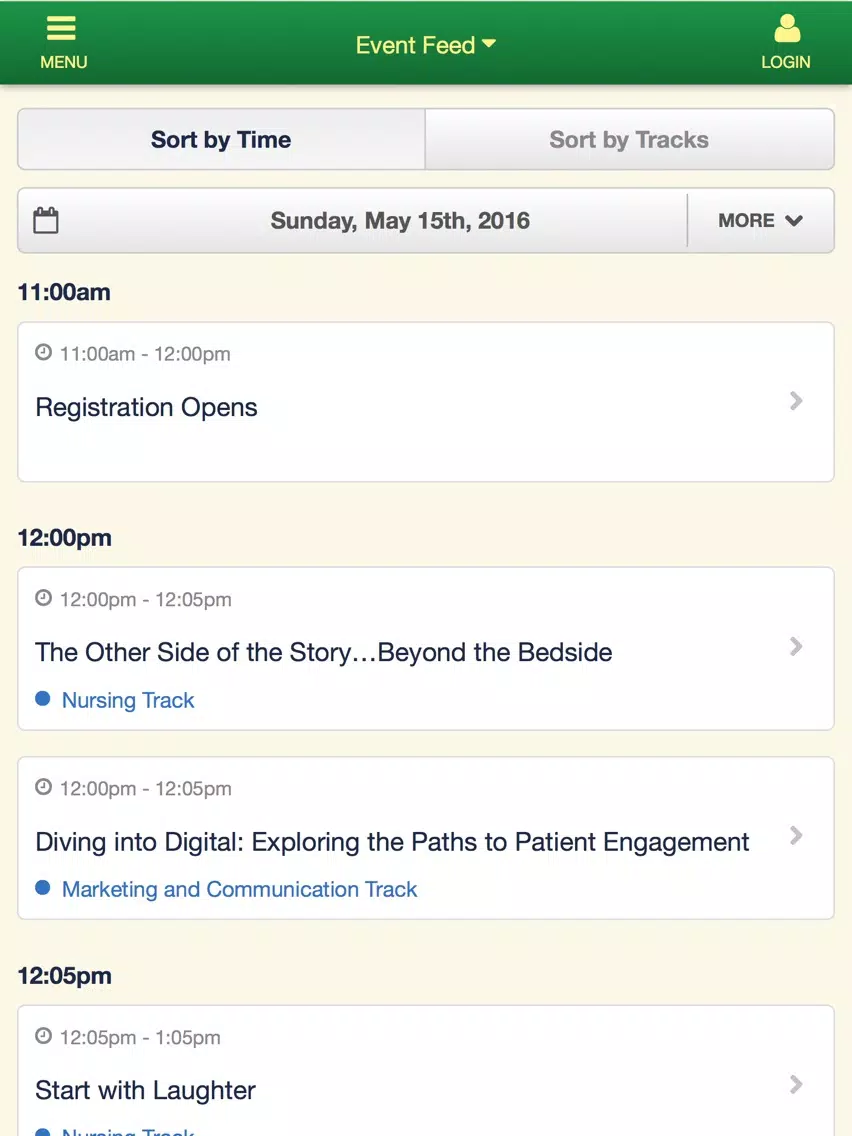The height and width of the screenshot is (1136, 852).
Task: Click the blue dot beside Nursing Track
Action: pyautogui.click(x=43, y=698)
